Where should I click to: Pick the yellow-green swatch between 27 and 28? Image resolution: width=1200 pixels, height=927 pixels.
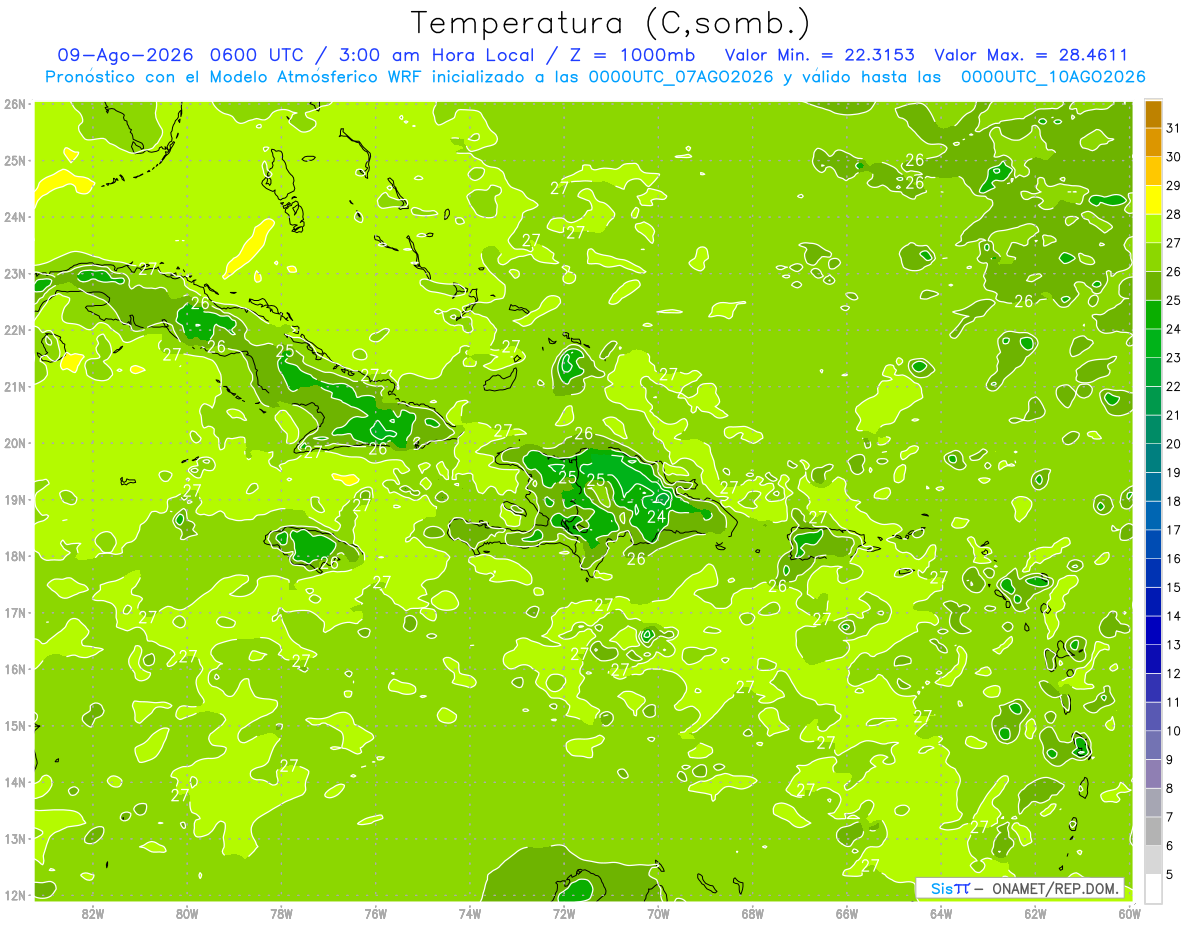pyautogui.click(x=1153, y=228)
